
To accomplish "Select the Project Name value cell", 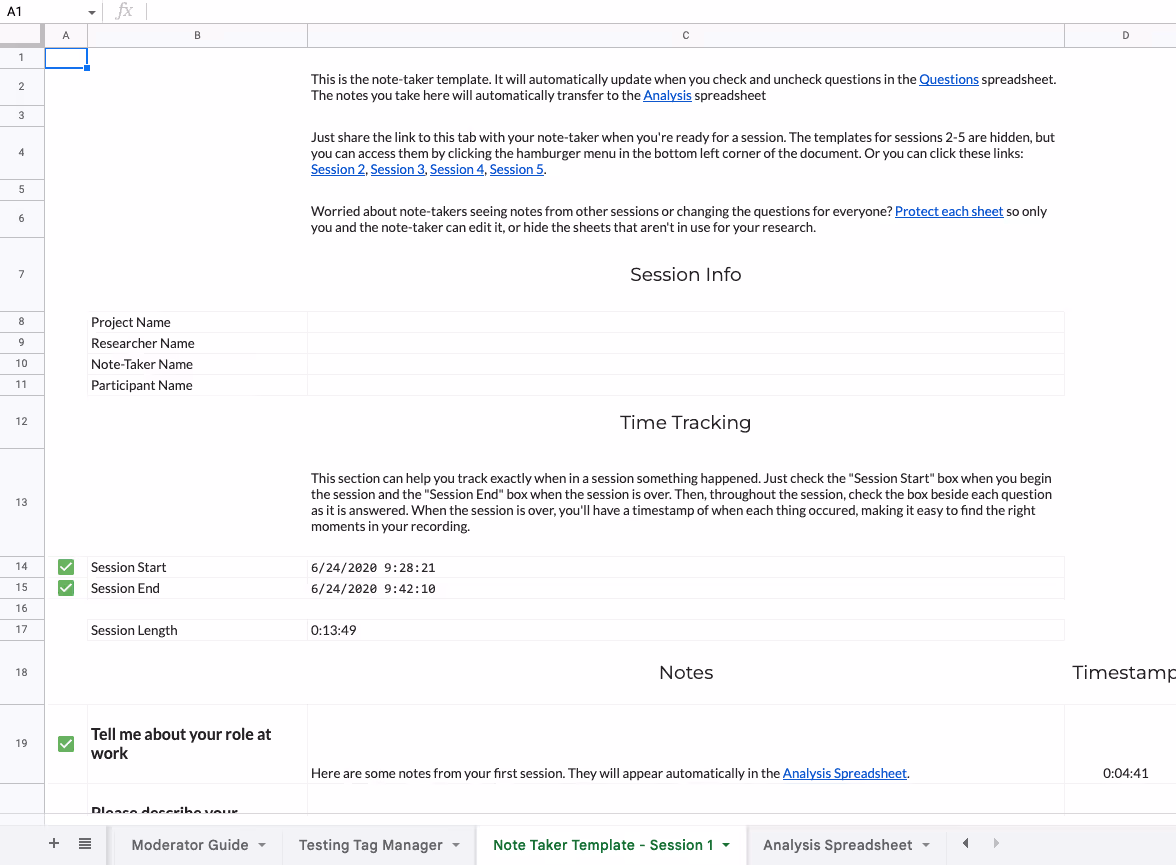I will coord(686,321).
